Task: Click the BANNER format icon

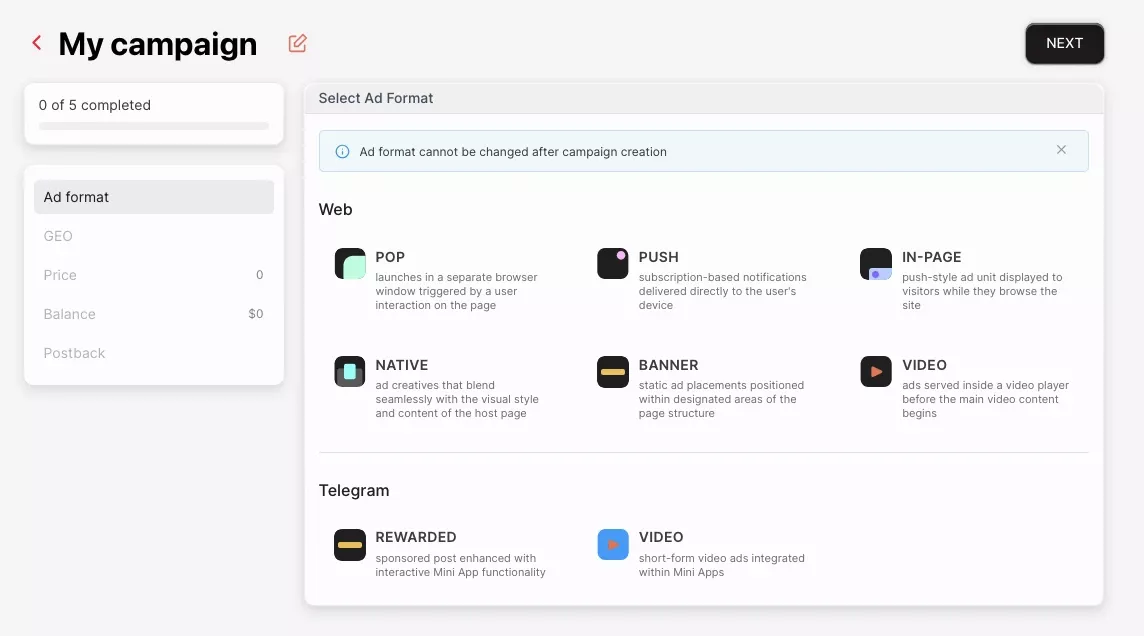Action: [x=613, y=371]
